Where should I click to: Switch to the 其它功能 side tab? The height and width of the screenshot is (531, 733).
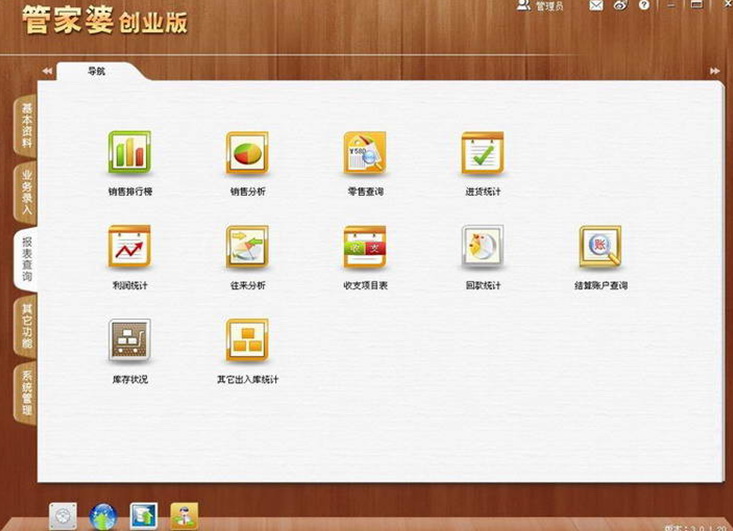26,326
